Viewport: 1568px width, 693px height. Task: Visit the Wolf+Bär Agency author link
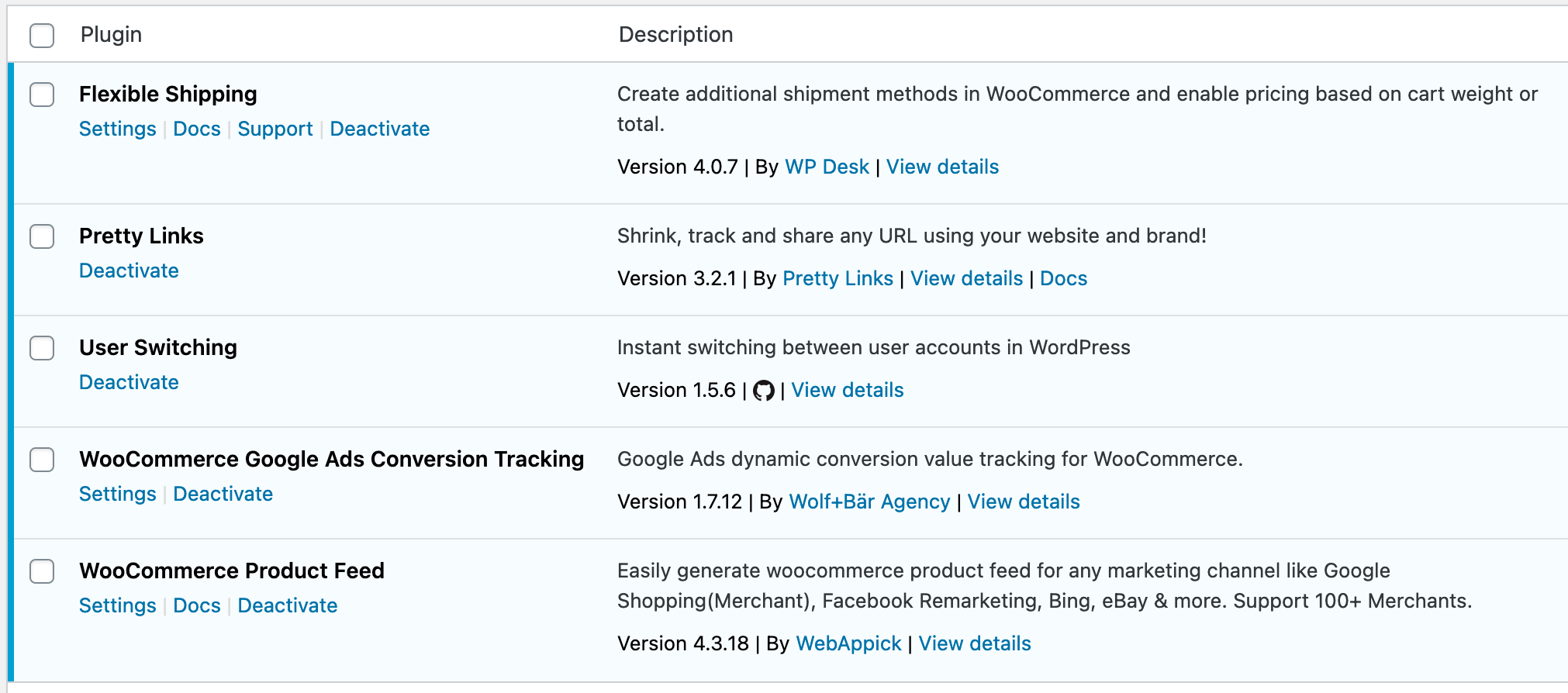(x=869, y=502)
